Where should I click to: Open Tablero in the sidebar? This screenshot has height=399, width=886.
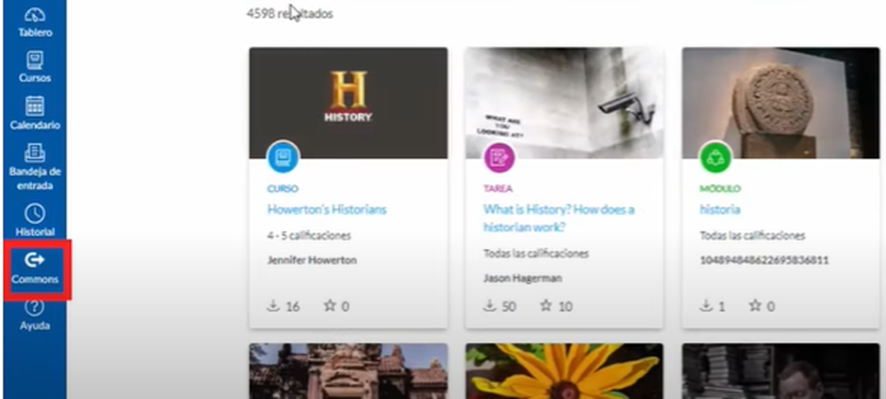pos(35,23)
